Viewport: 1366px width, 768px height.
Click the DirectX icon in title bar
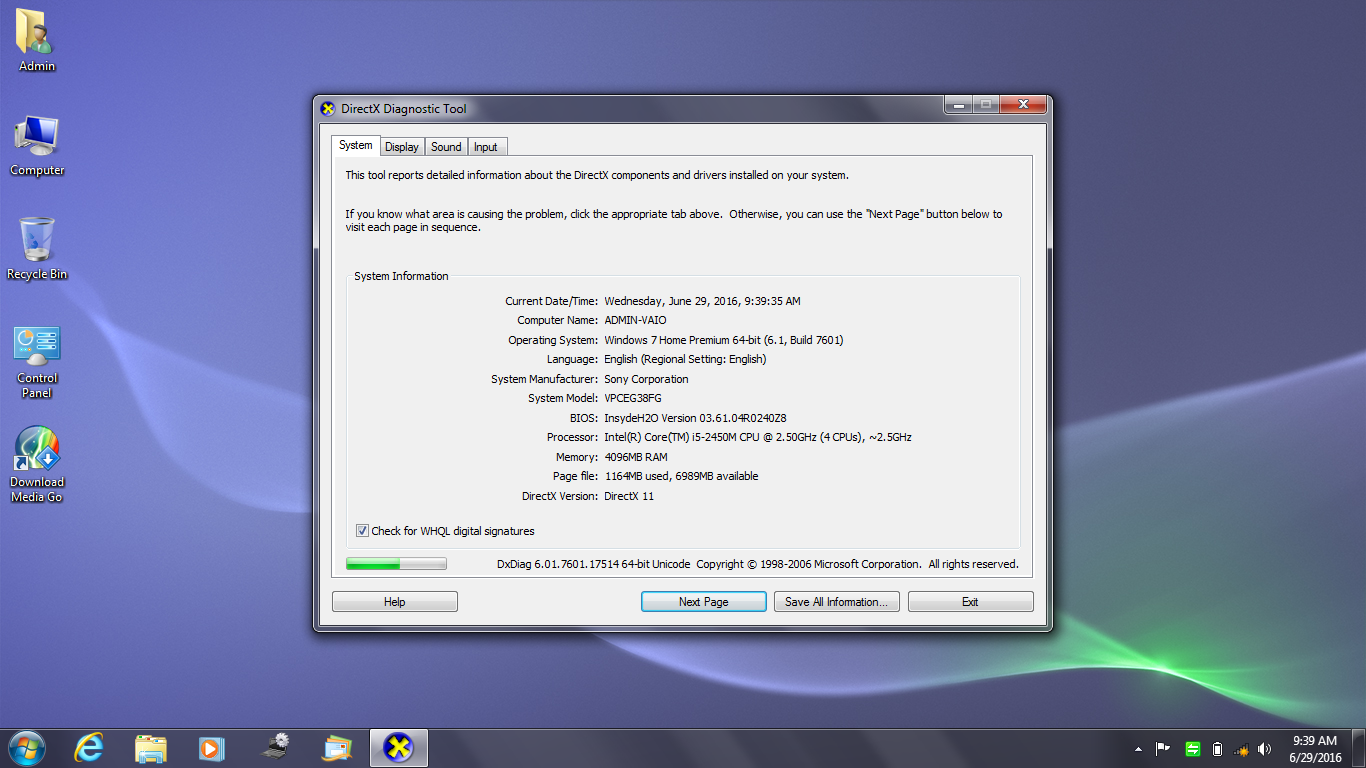(x=327, y=109)
